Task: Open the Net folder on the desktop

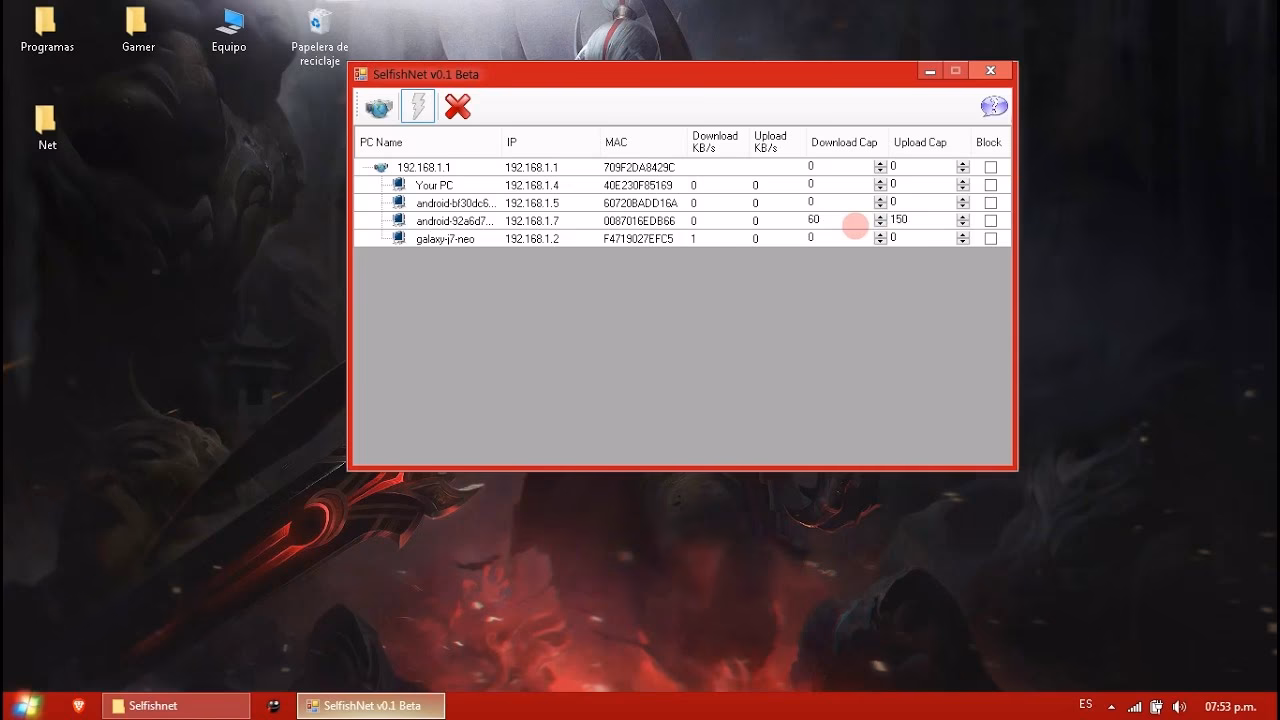Action: (47, 128)
